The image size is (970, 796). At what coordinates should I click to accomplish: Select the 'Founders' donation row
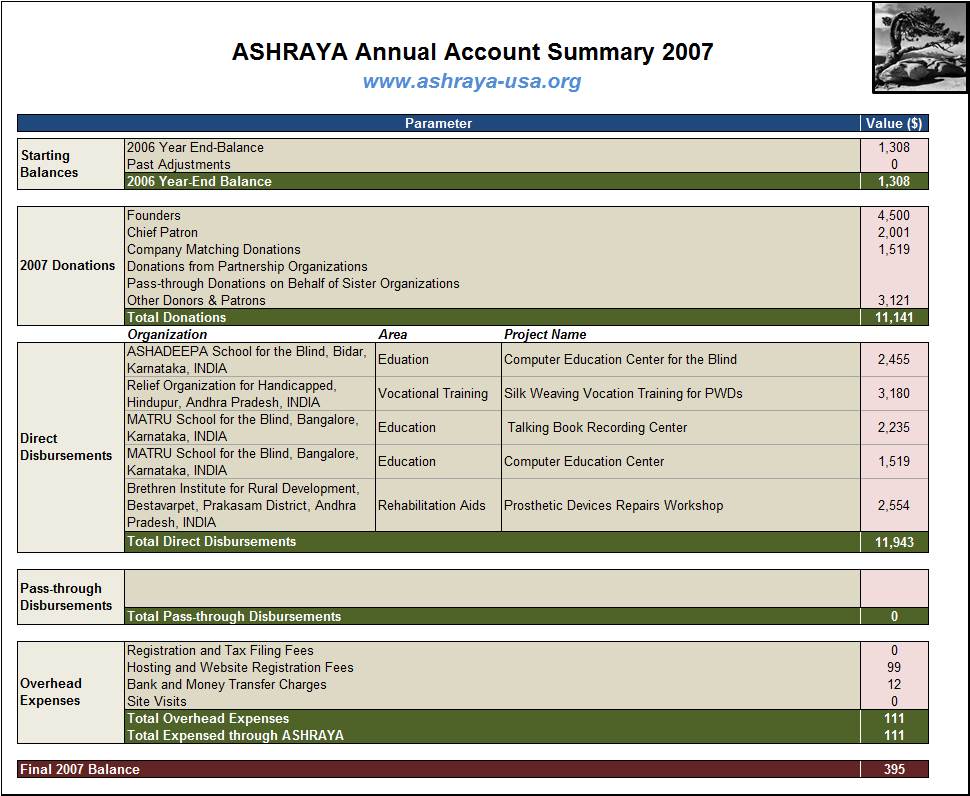[x=153, y=215]
